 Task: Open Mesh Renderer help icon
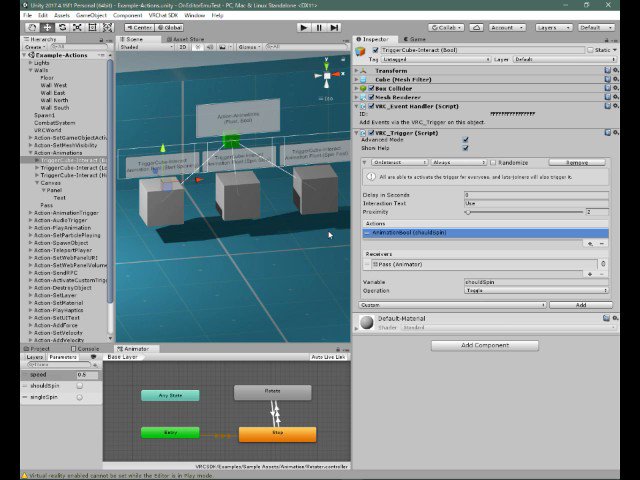pyautogui.click(x=607, y=97)
